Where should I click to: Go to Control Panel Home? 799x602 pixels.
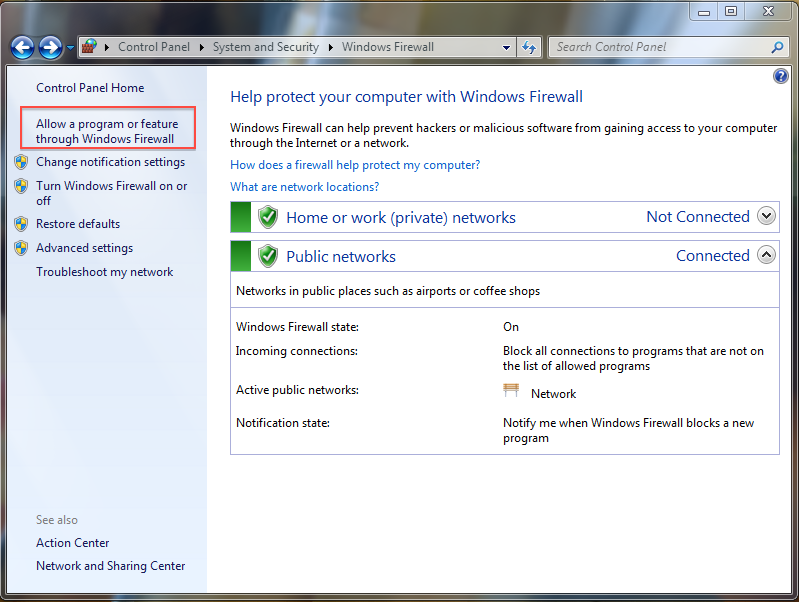(90, 88)
